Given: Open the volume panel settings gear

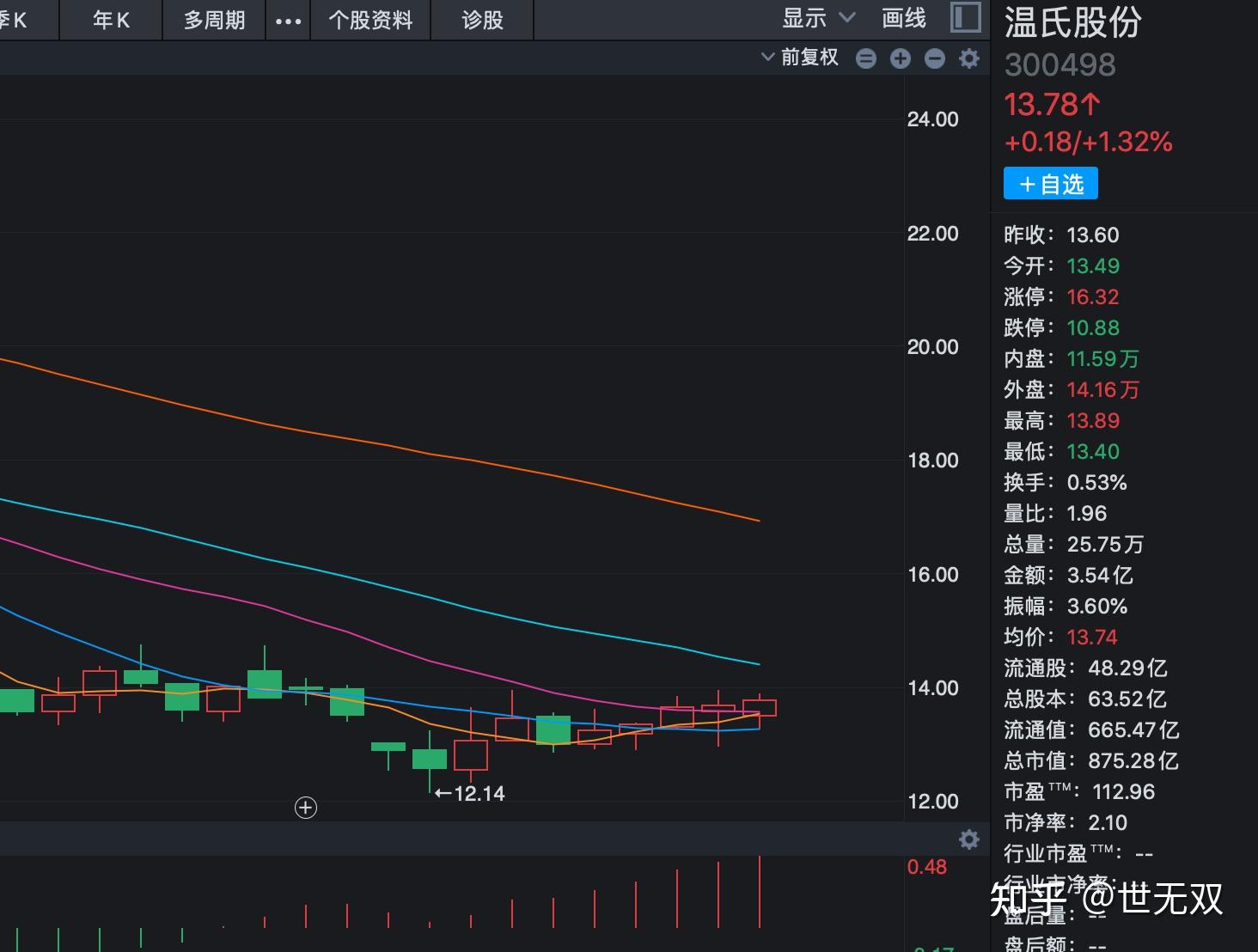Looking at the screenshot, I should 969,839.
